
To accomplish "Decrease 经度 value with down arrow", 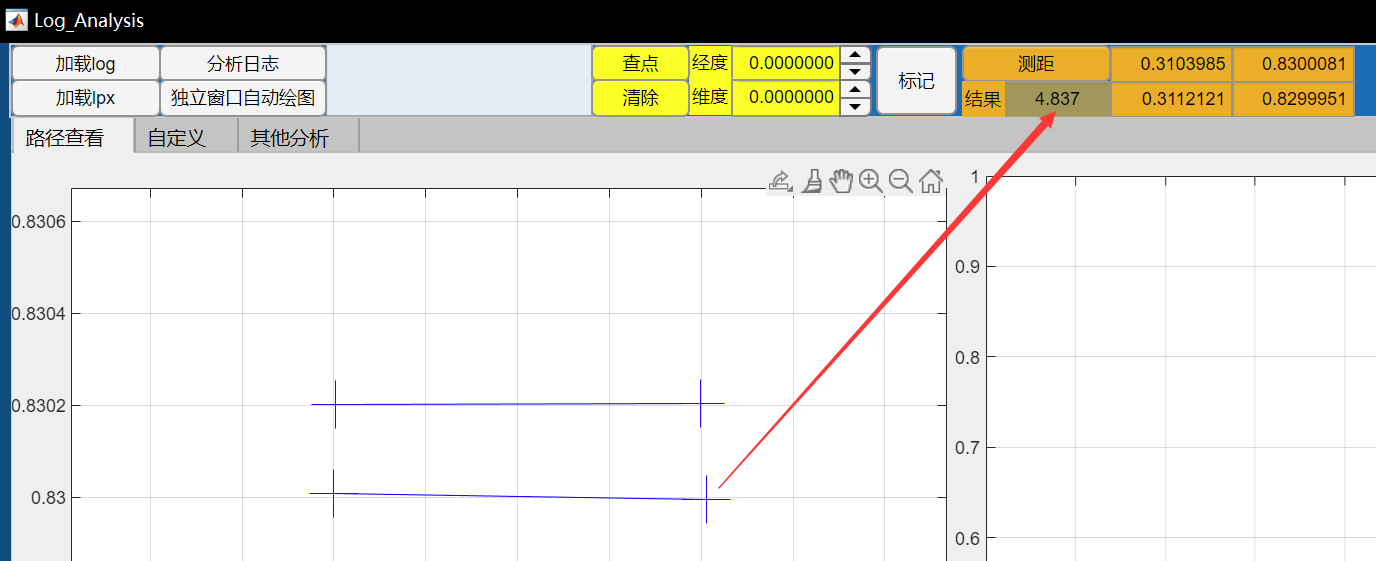I will tap(854, 71).
